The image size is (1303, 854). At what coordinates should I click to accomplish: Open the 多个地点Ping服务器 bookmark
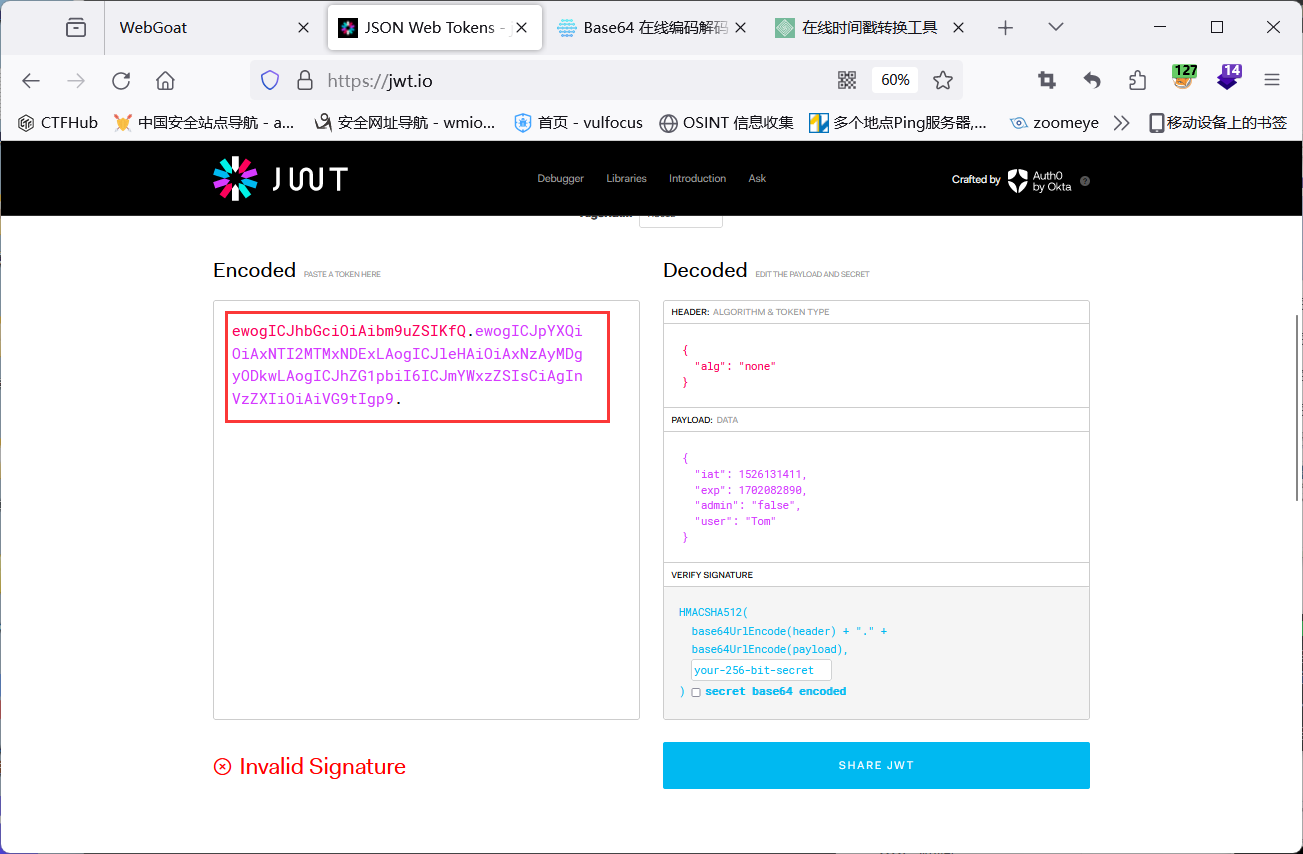[898, 123]
